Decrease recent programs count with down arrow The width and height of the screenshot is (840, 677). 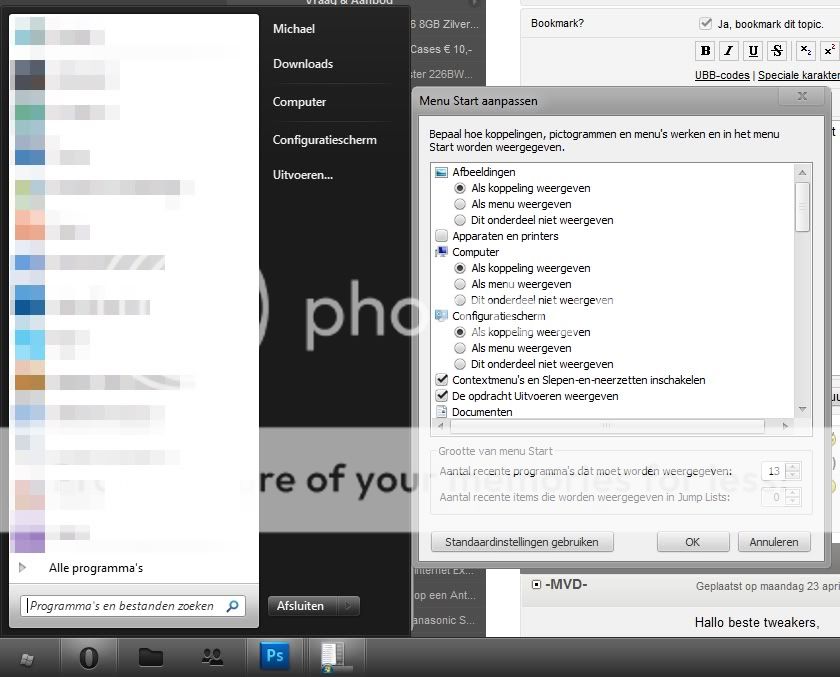point(792,476)
